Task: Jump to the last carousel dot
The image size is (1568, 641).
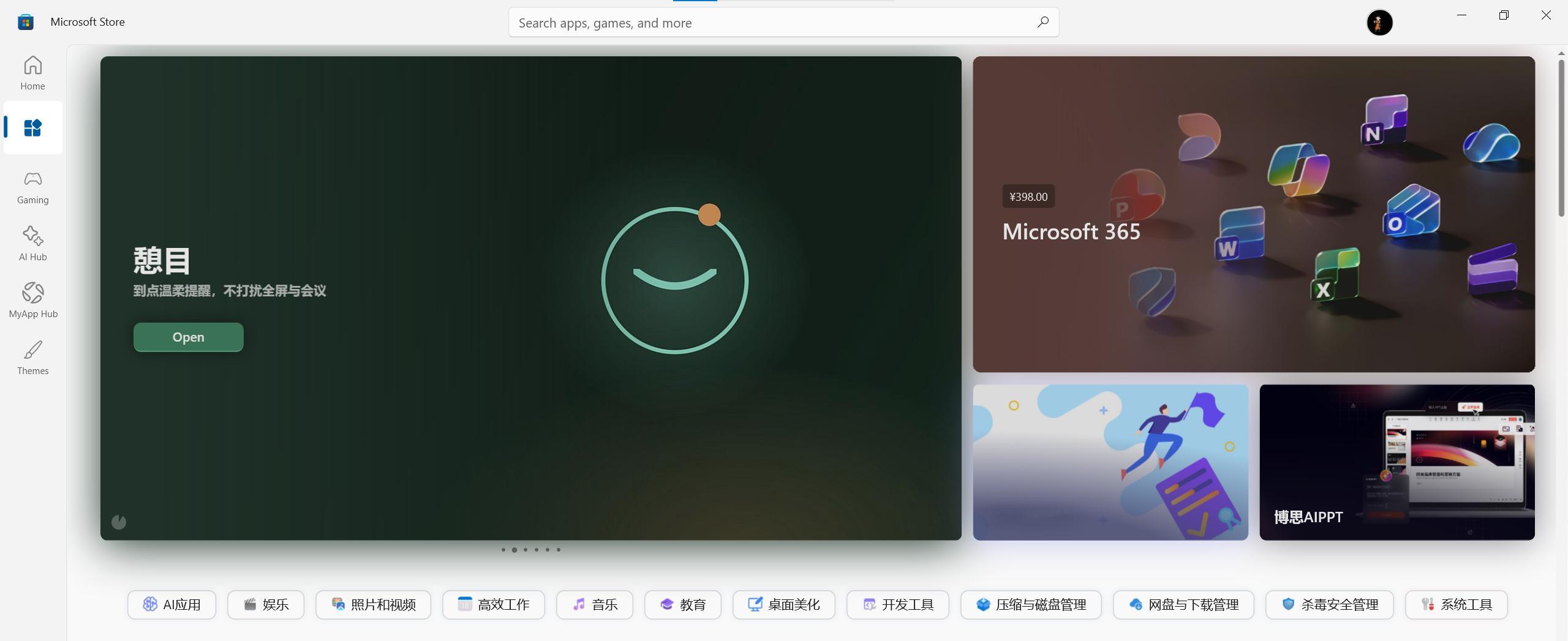Action: point(558,549)
